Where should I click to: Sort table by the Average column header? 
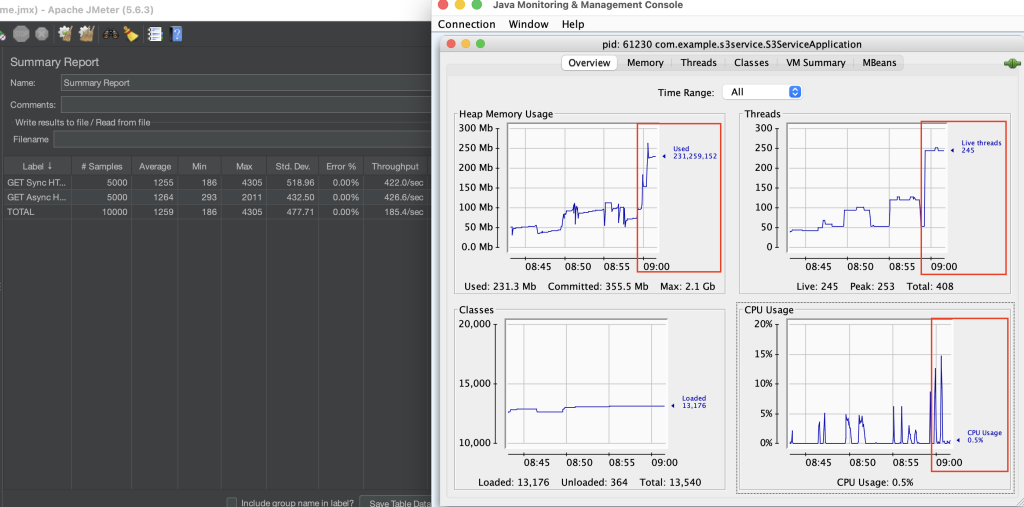(155, 167)
